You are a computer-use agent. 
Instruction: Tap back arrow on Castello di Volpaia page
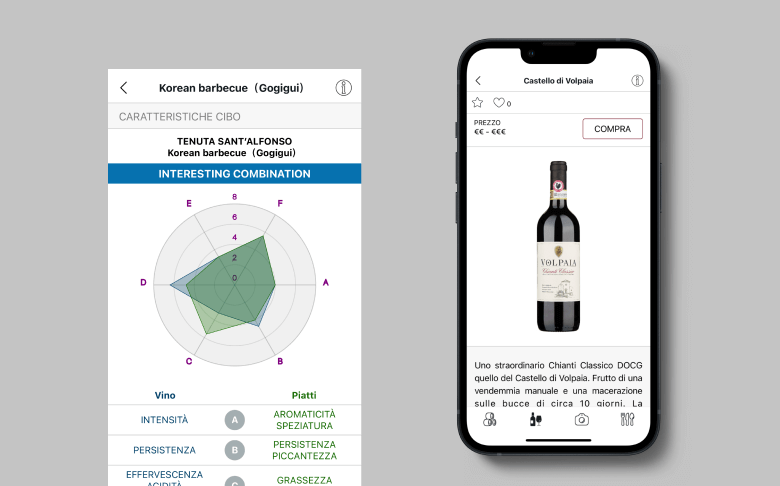pyautogui.click(x=478, y=81)
